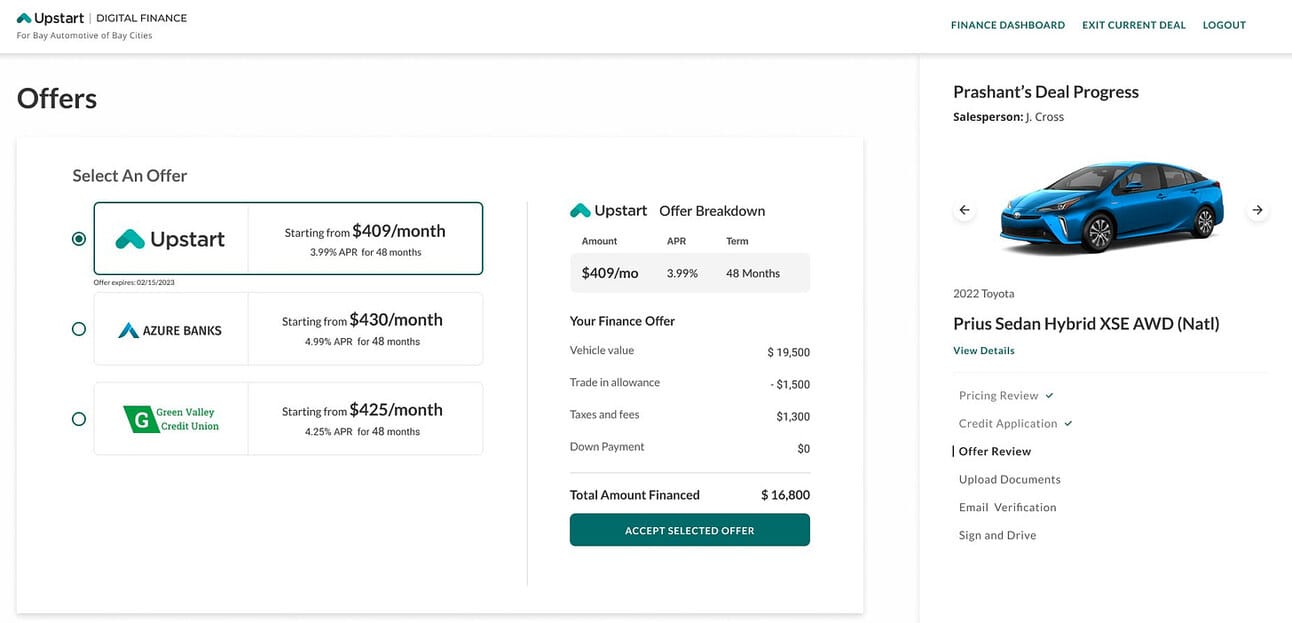Click the blue Prius vehicle image

1111,208
